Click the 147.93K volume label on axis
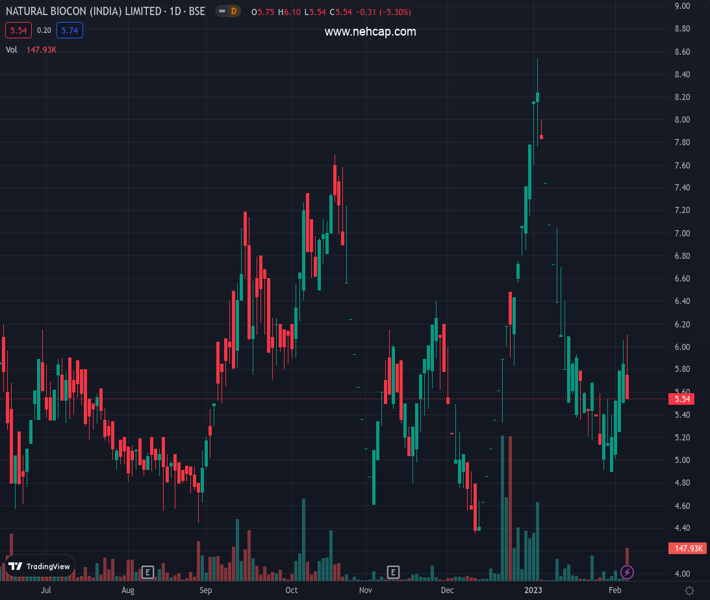Screen dimensions: 710x600 point(685,548)
